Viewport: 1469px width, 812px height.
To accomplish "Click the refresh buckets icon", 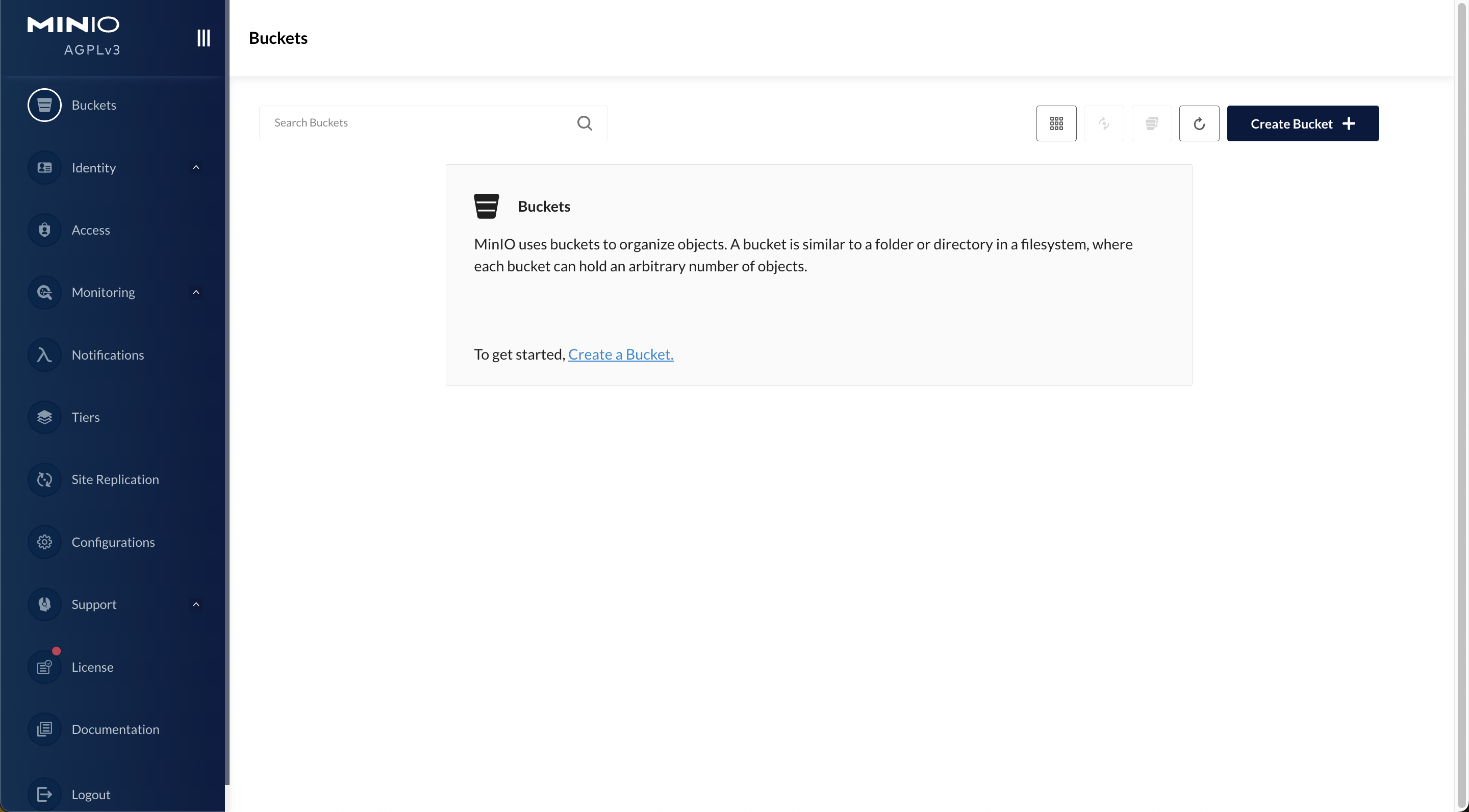I will click(x=1199, y=123).
